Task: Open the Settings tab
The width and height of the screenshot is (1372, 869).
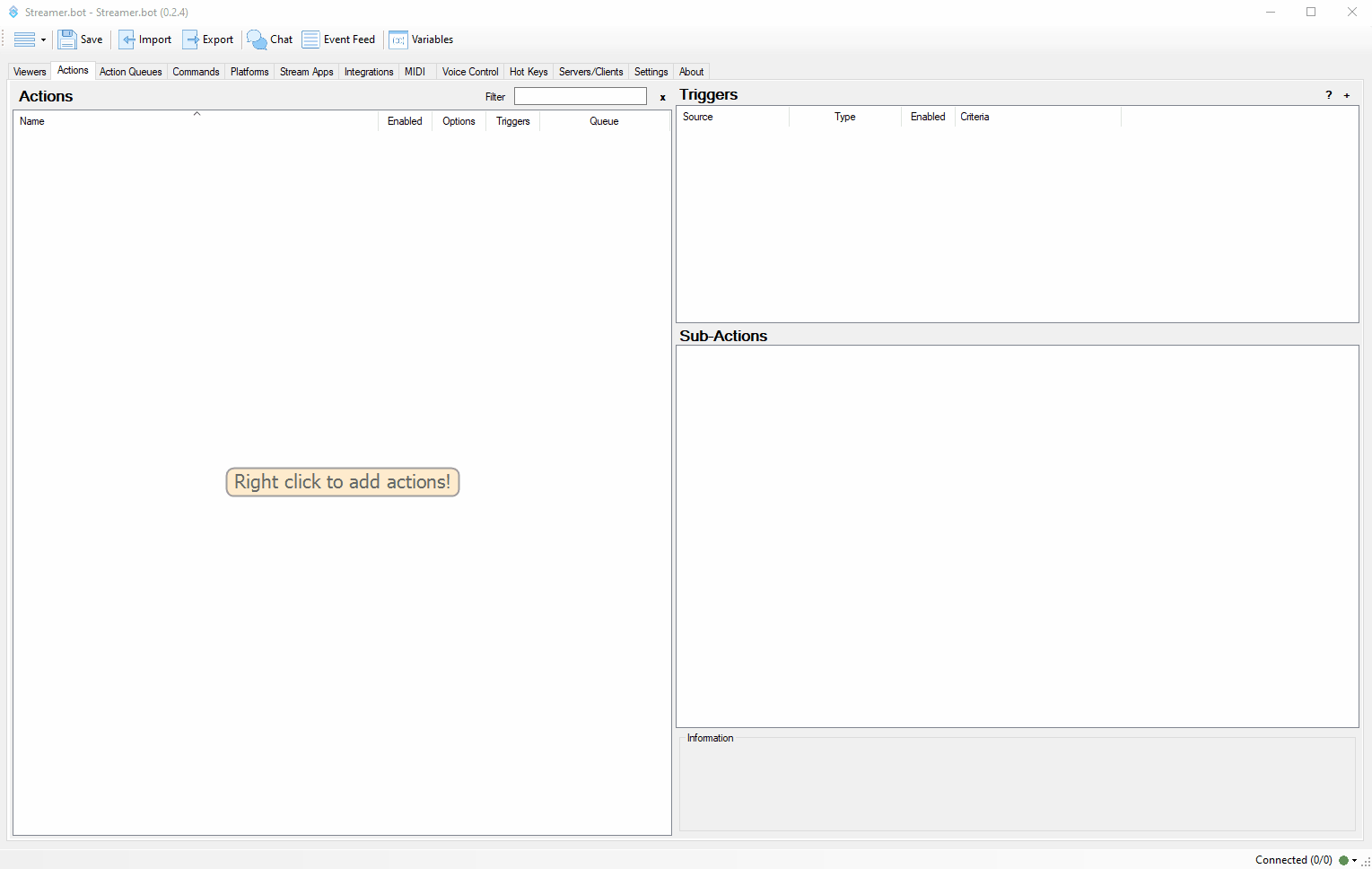Action: coord(651,72)
